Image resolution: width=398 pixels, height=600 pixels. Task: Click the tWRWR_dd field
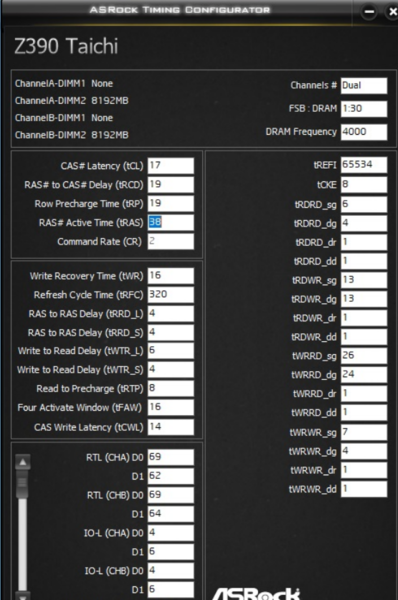tap(364, 489)
